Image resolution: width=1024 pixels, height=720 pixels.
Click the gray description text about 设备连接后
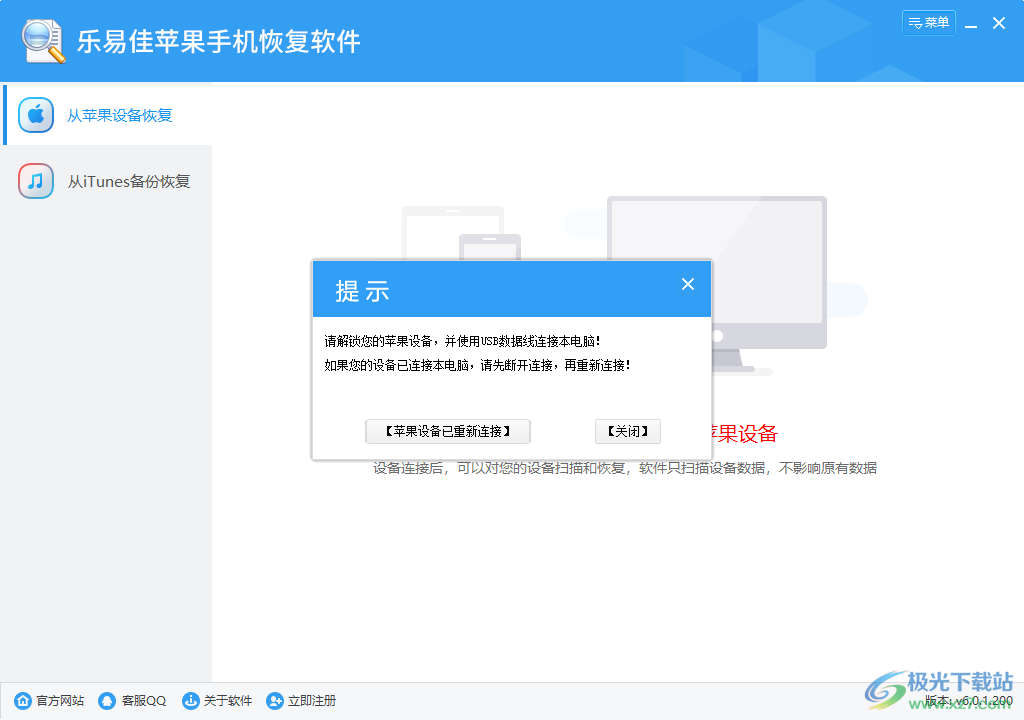click(625, 468)
